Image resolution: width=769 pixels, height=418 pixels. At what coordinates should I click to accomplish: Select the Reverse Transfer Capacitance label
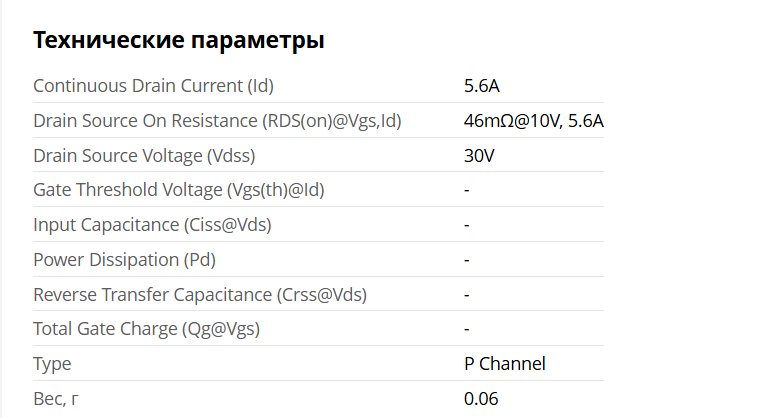click(200, 295)
